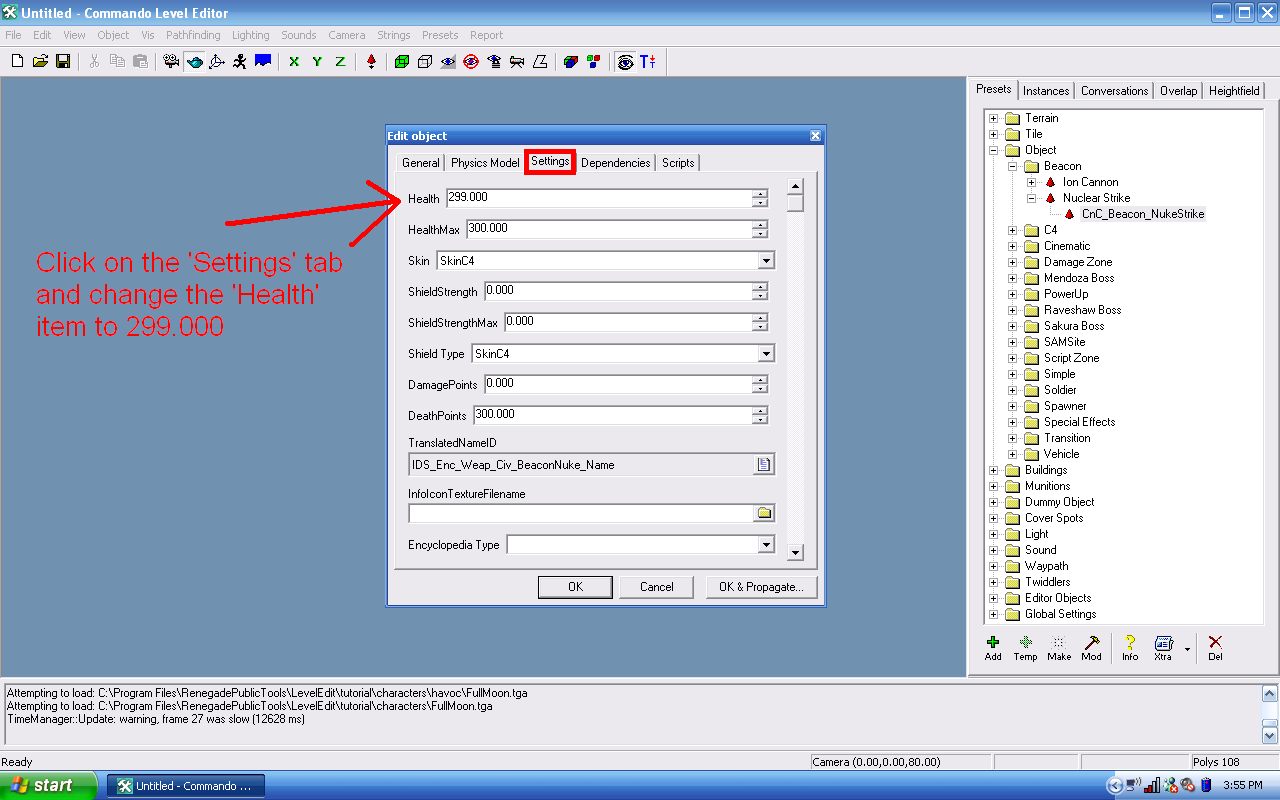The image size is (1280, 800).
Task: Click the OK & Propagate button
Action: [x=761, y=587]
